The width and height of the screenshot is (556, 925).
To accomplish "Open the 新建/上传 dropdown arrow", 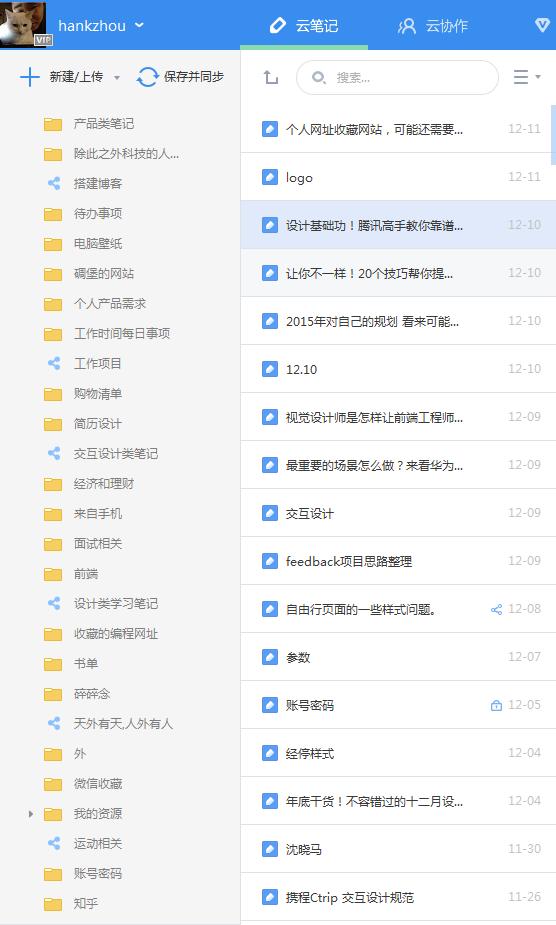I will [x=117, y=77].
